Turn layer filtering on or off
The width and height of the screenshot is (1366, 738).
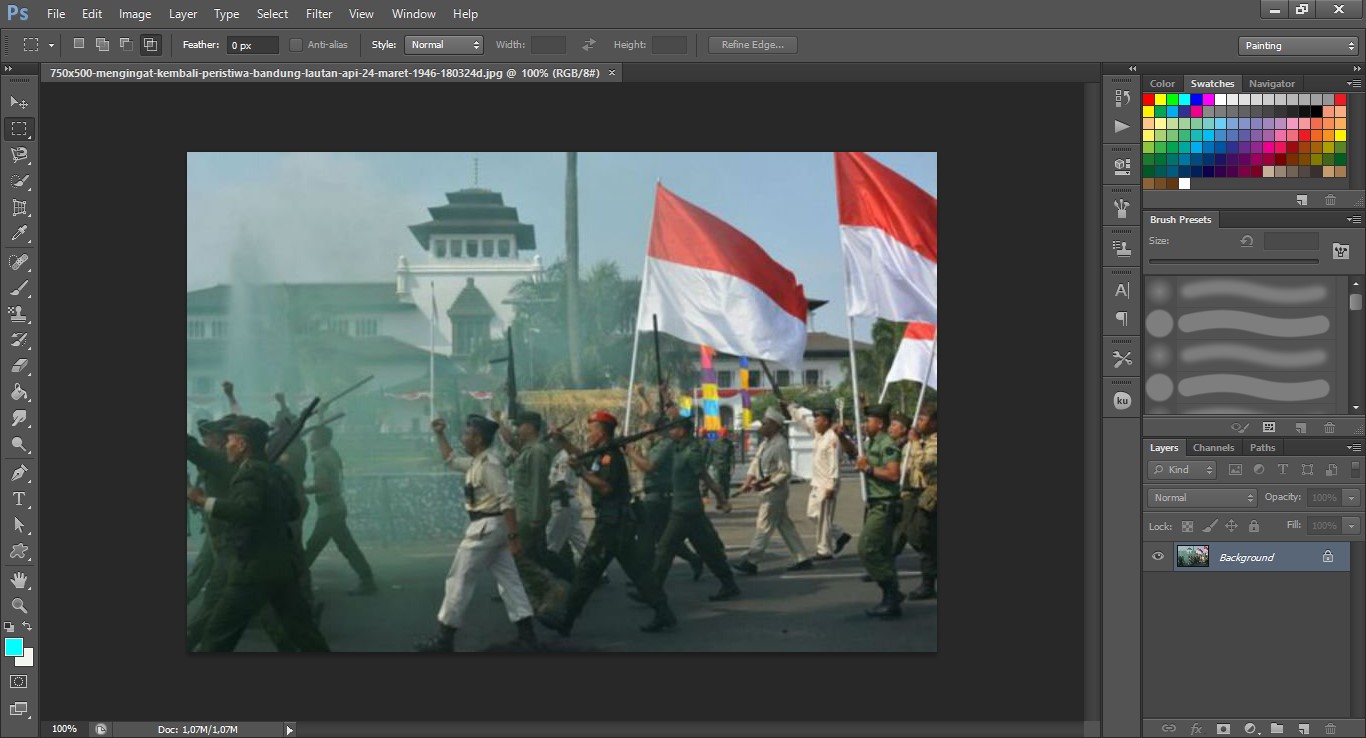click(1356, 469)
